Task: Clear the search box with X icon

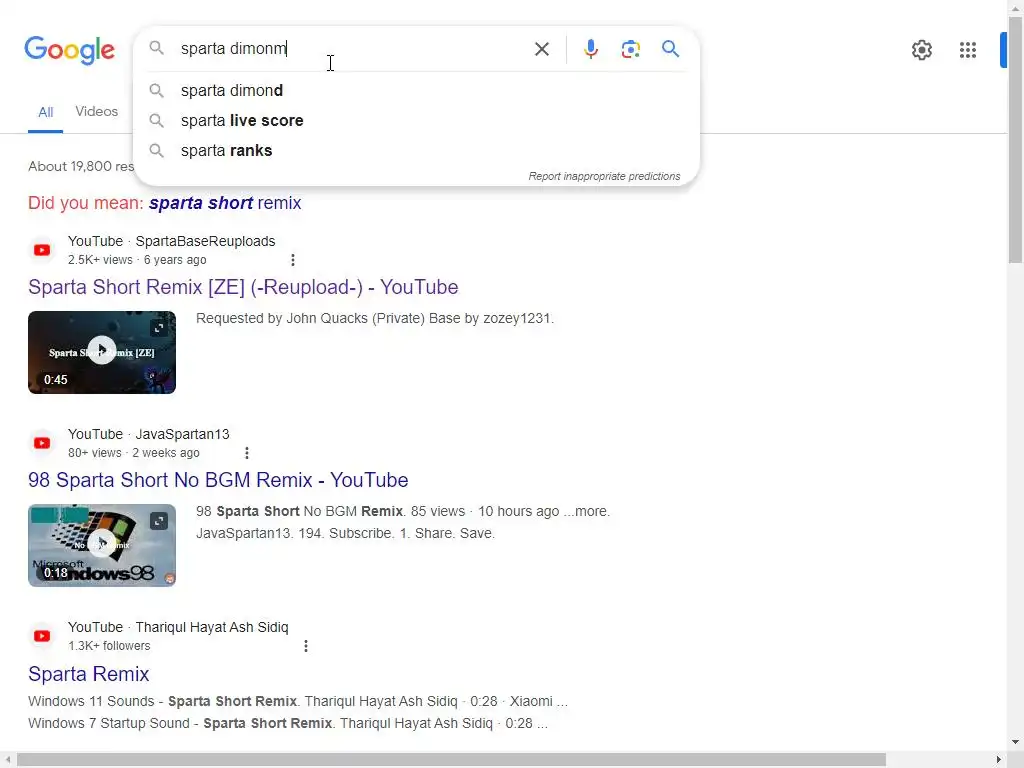Action: tap(541, 49)
